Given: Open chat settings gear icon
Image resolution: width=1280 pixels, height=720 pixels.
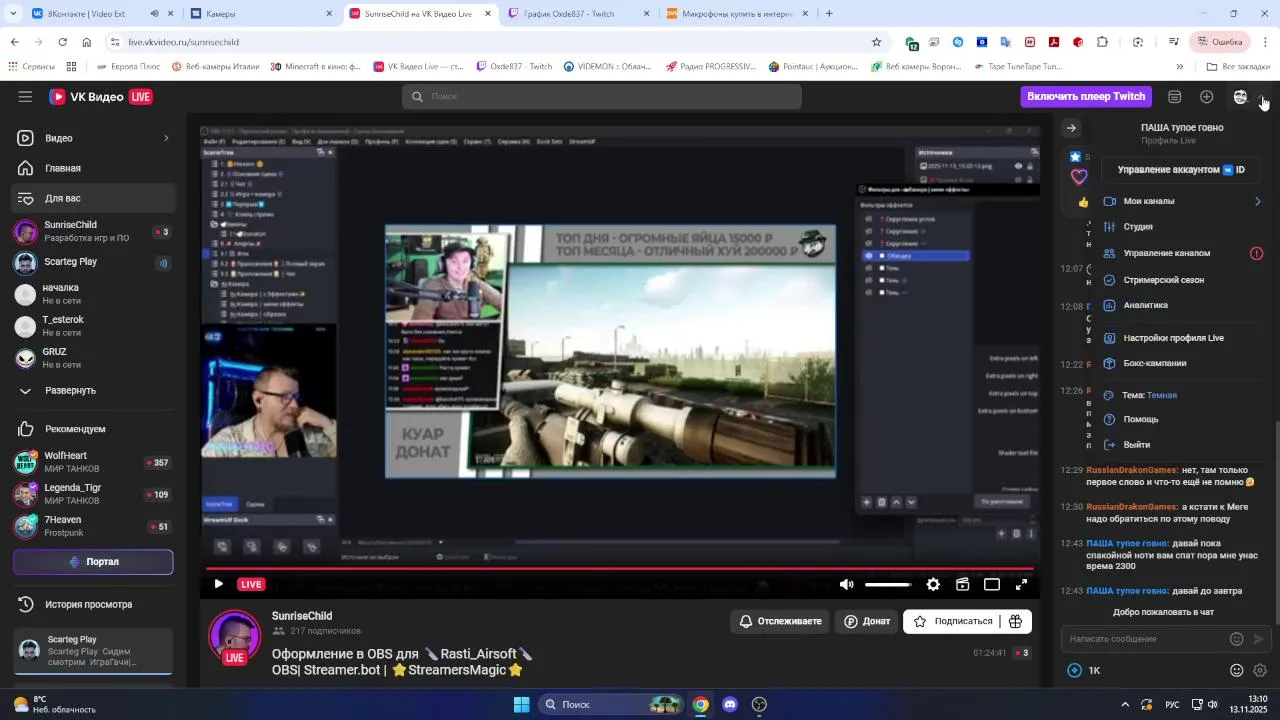Looking at the screenshot, I should click(x=1260, y=671).
